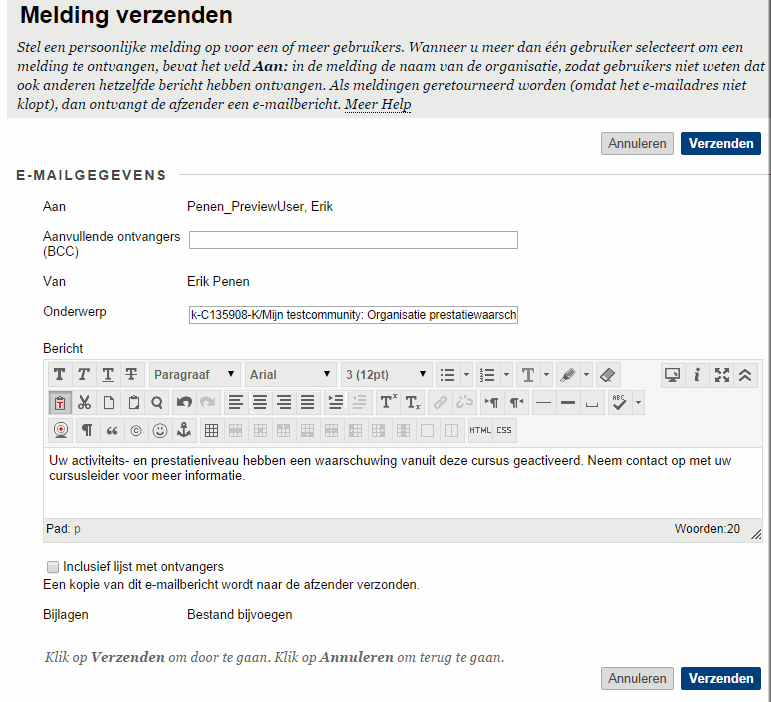
Task: Open the 3 (12pt) font size dropdown
Action: 387,375
